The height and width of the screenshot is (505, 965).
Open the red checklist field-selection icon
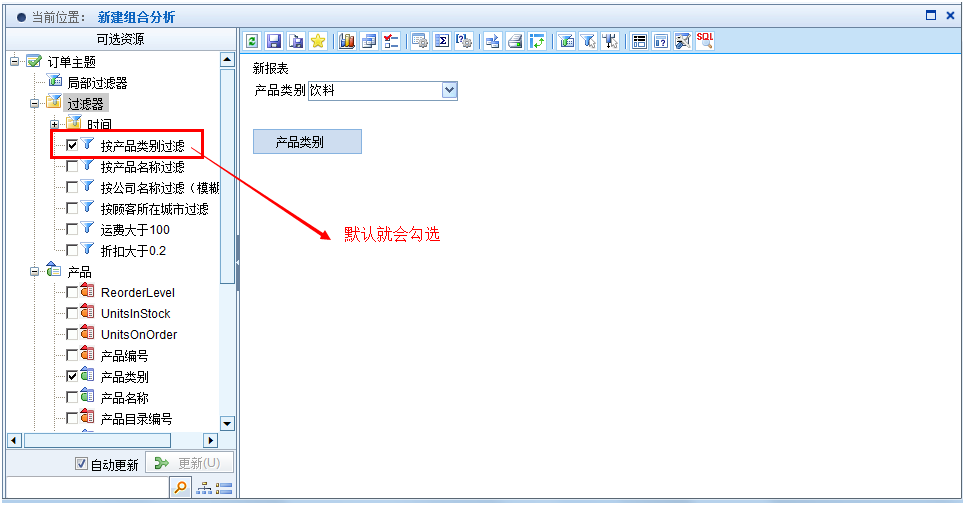(x=391, y=41)
